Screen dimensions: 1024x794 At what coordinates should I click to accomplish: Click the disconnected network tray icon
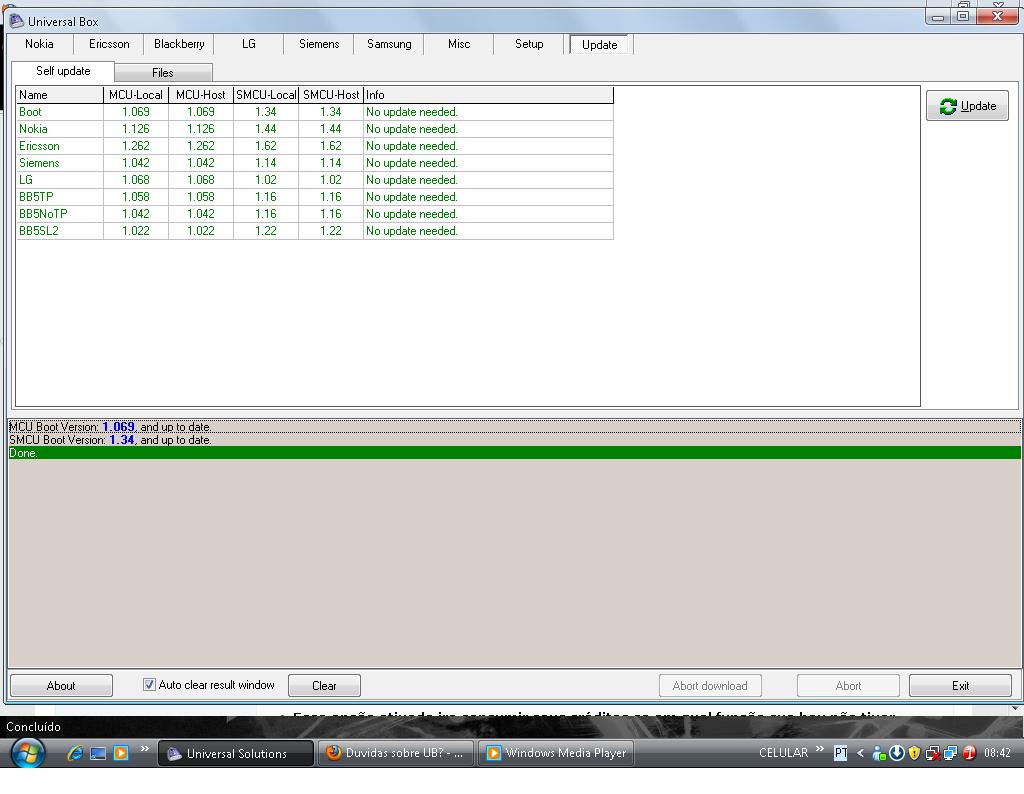[933, 754]
